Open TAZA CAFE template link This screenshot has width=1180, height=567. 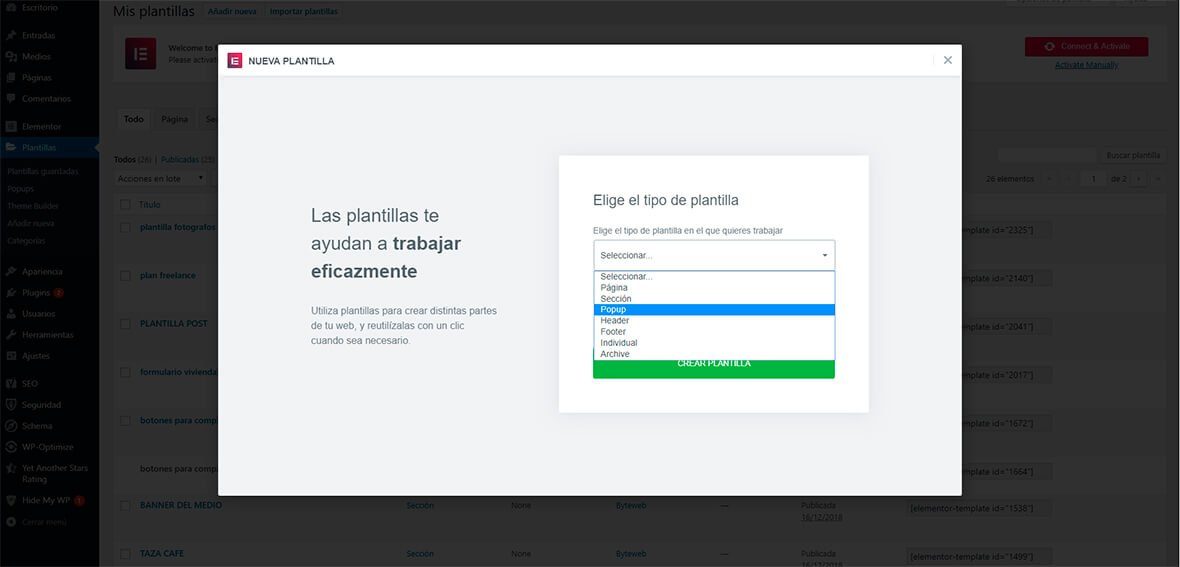tap(162, 553)
